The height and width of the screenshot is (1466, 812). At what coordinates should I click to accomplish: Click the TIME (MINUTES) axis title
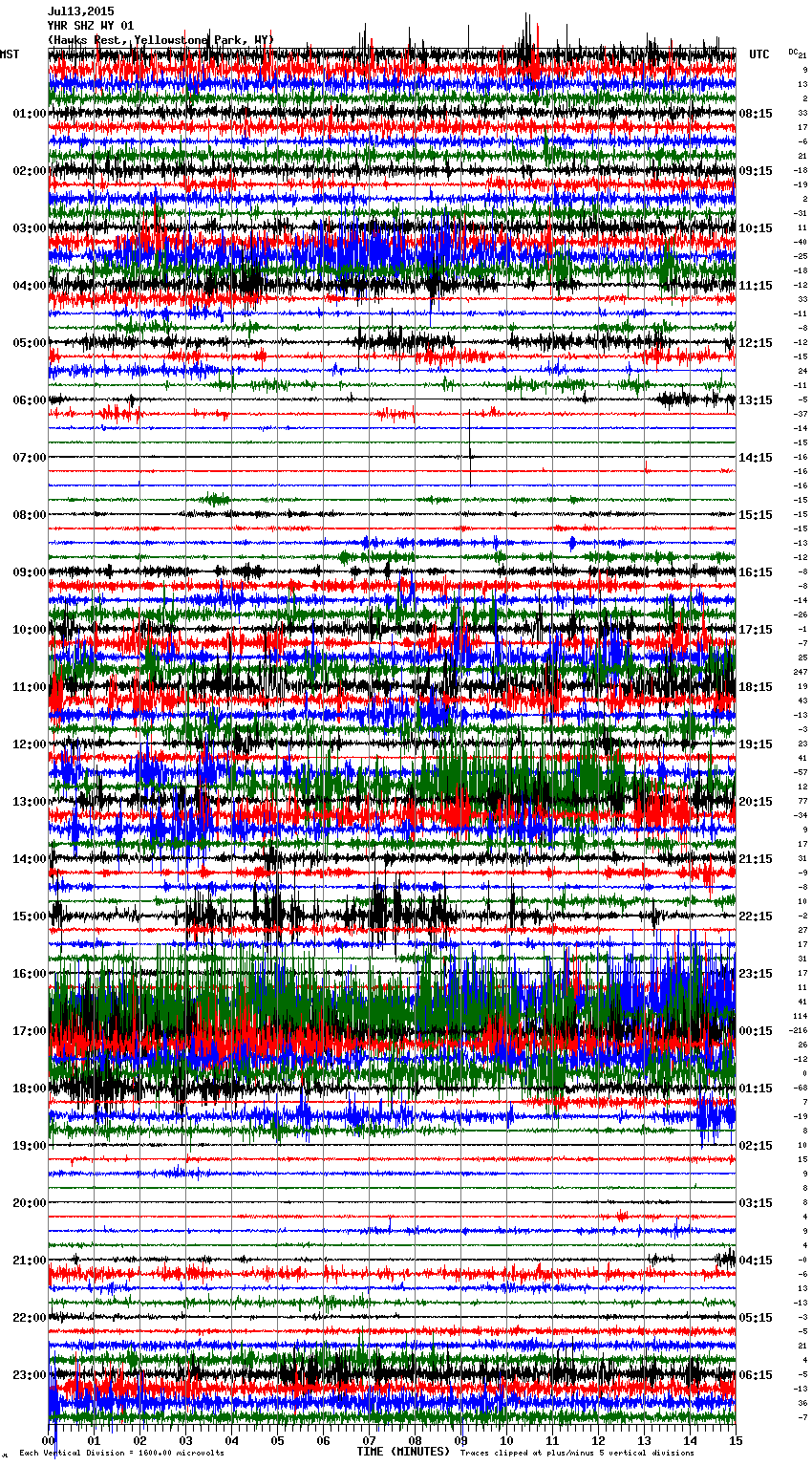(403, 1452)
